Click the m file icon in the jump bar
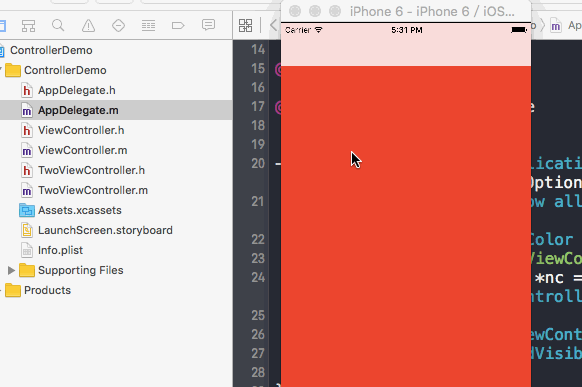 pyautogui.click(x=556, y=26)
